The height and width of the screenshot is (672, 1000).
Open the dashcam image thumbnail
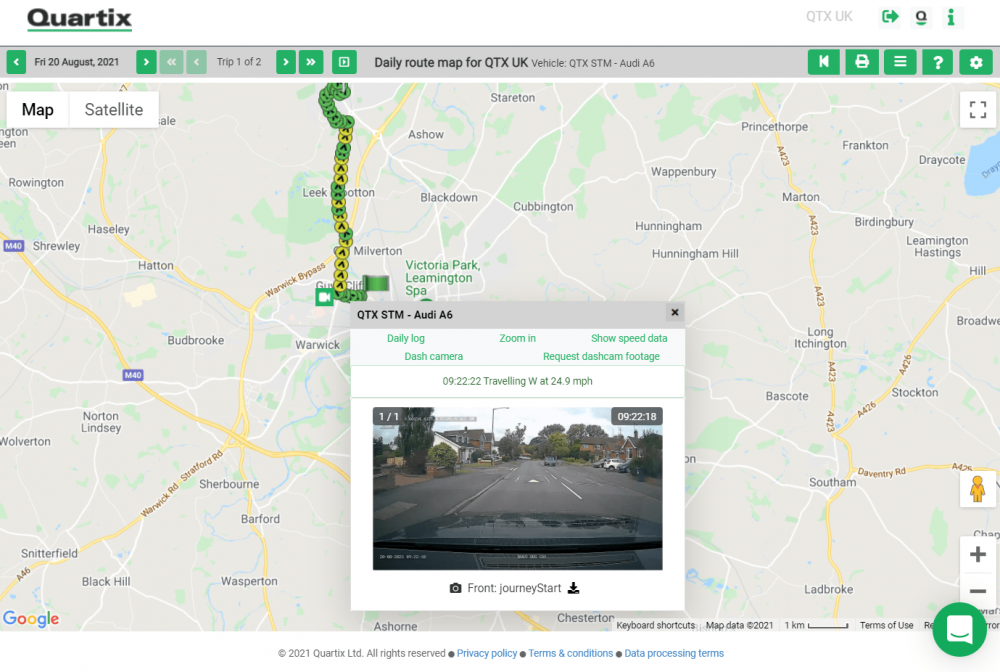click(517, 488)
